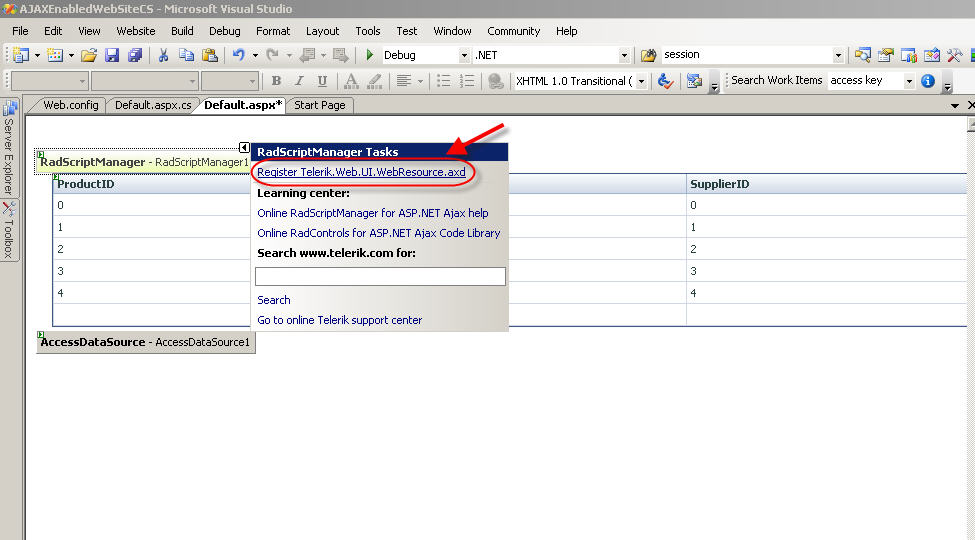
Task: Expand the New Project dropdown arrow
Action: point(37,55)
